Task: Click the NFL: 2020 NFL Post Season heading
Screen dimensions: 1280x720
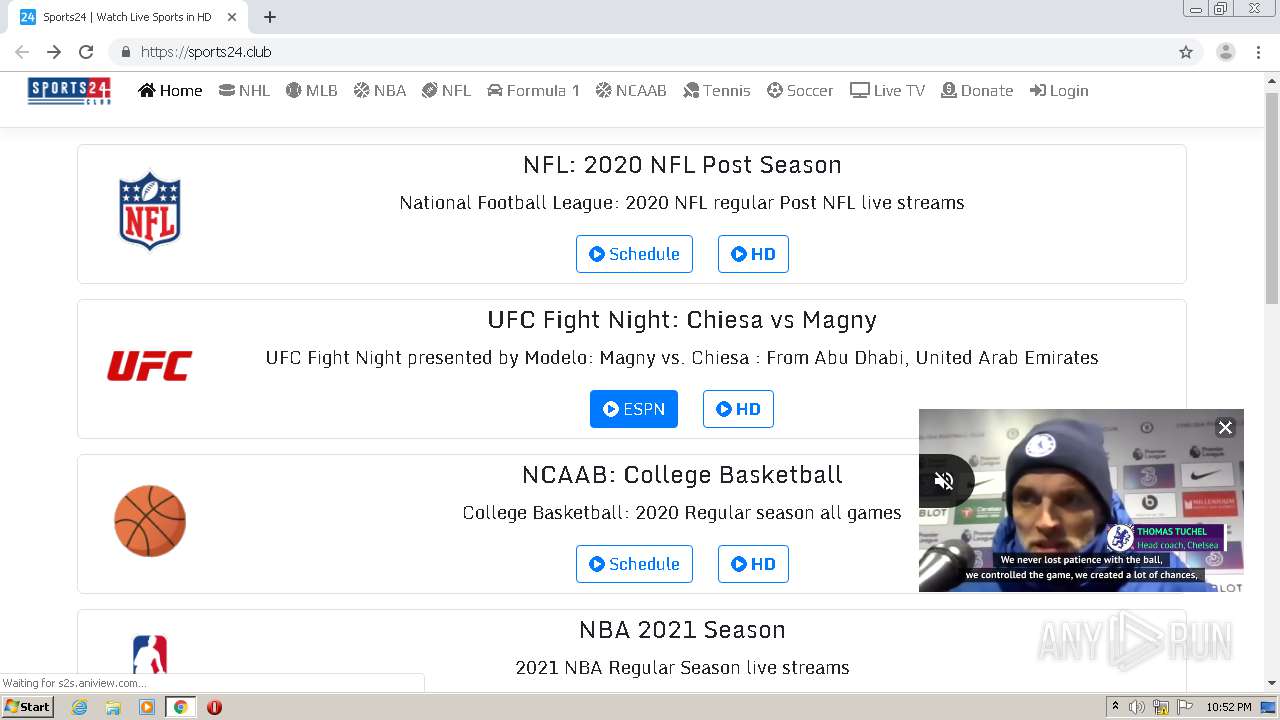Action: pyautogui.click(x=682, y=165)
